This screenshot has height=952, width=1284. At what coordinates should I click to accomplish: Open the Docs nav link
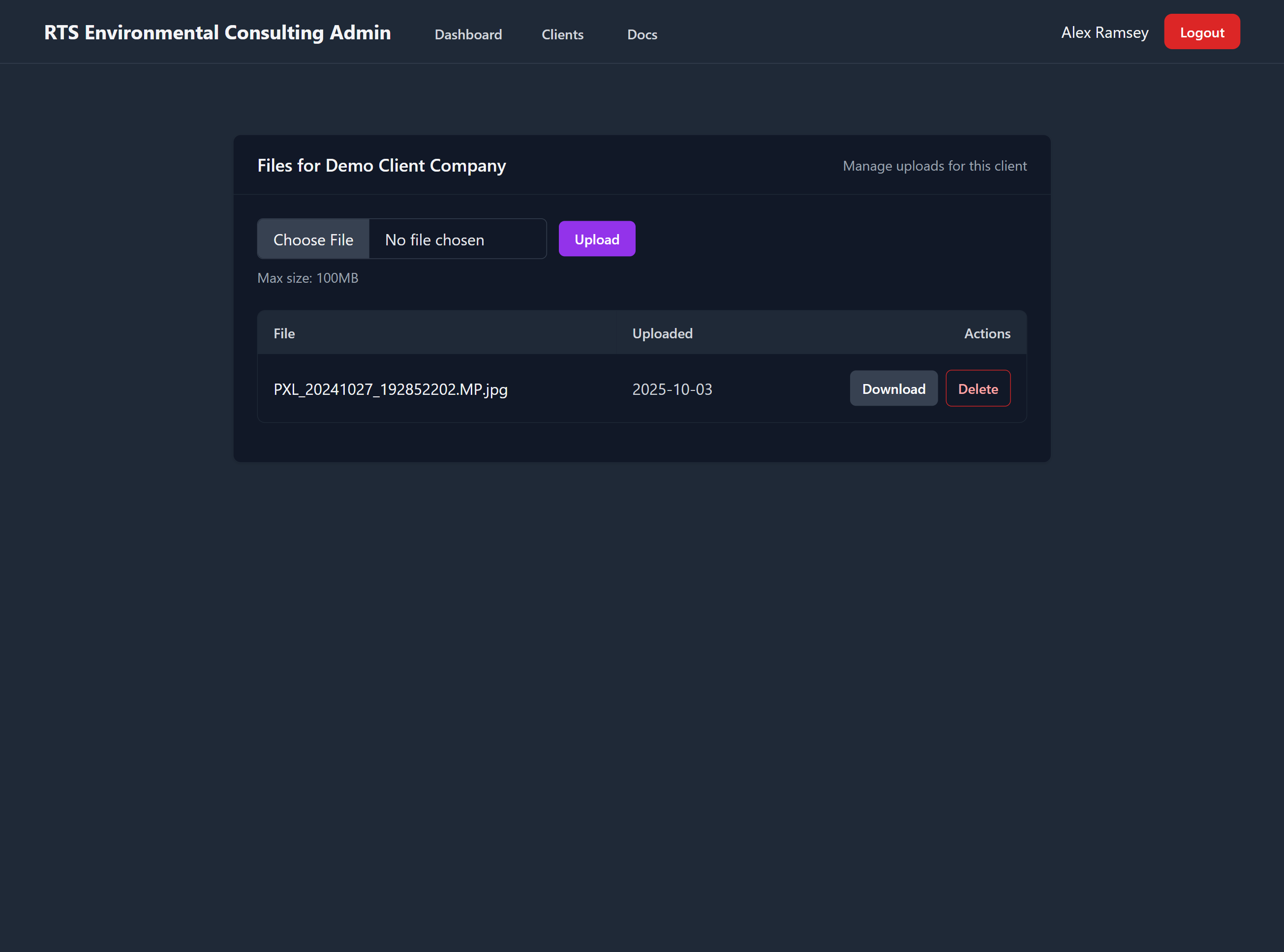642,34
